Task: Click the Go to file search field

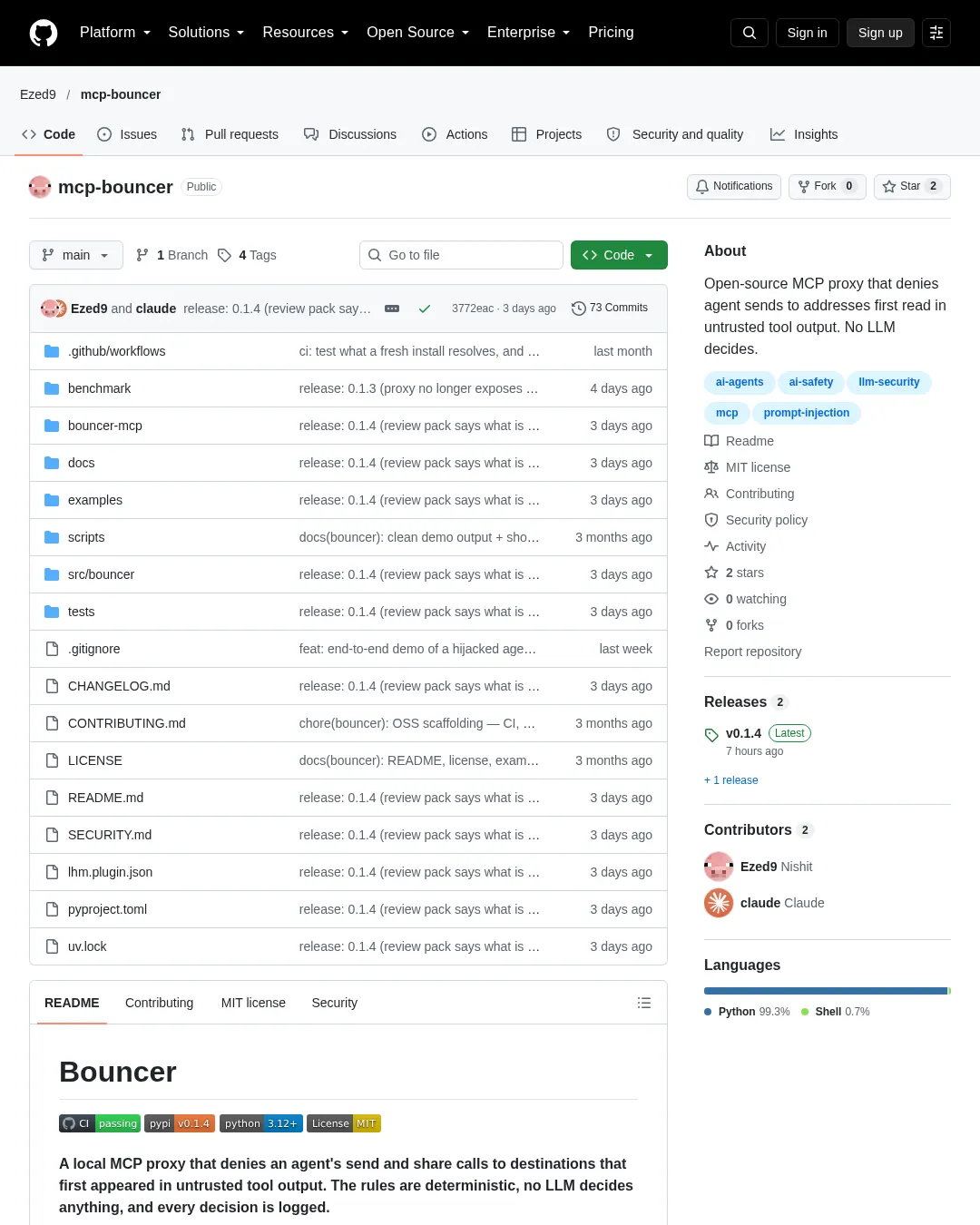Action: (x=461, y=255)
